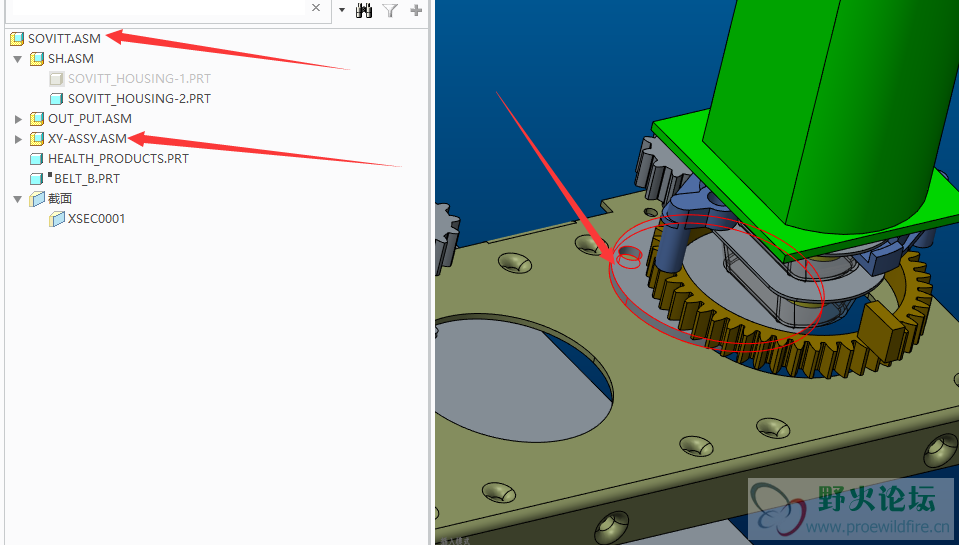This screenshot has width=959, height=545.
Task: Select SH.ASM in the tree
Action: pos(71,59)
